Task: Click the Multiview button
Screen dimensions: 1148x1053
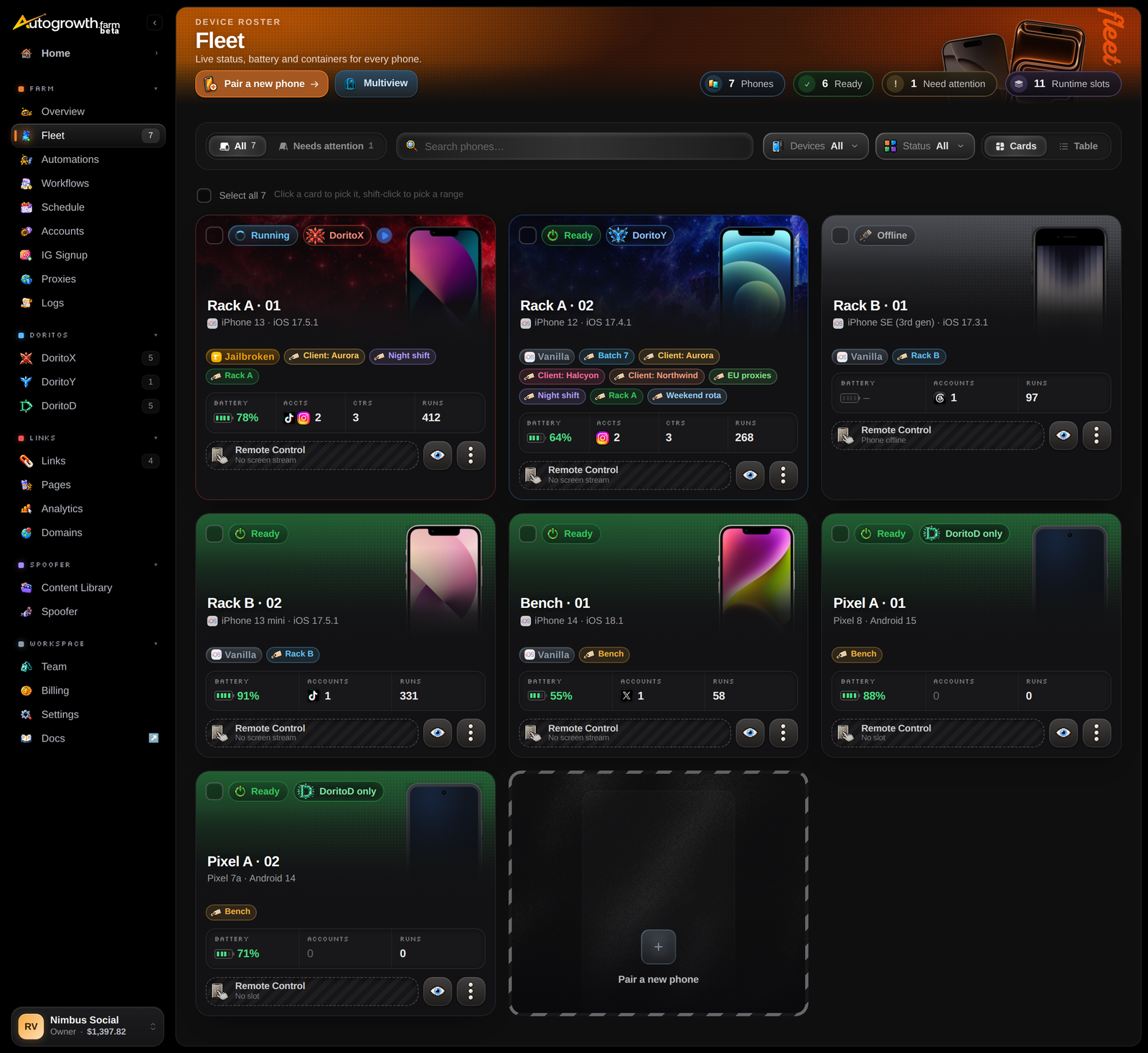Action: coord(376,83)
